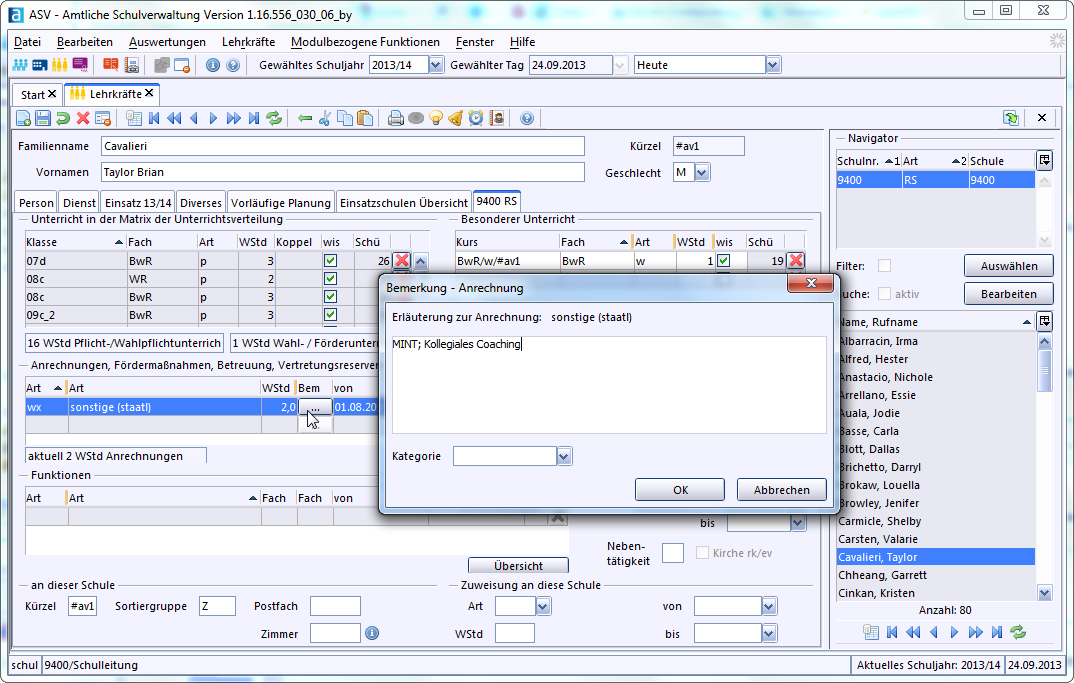This screenshot has width=1074, height=683.
Task: Click the yellow teachers icon in main toolbar
Action: [x=60, y=65]
